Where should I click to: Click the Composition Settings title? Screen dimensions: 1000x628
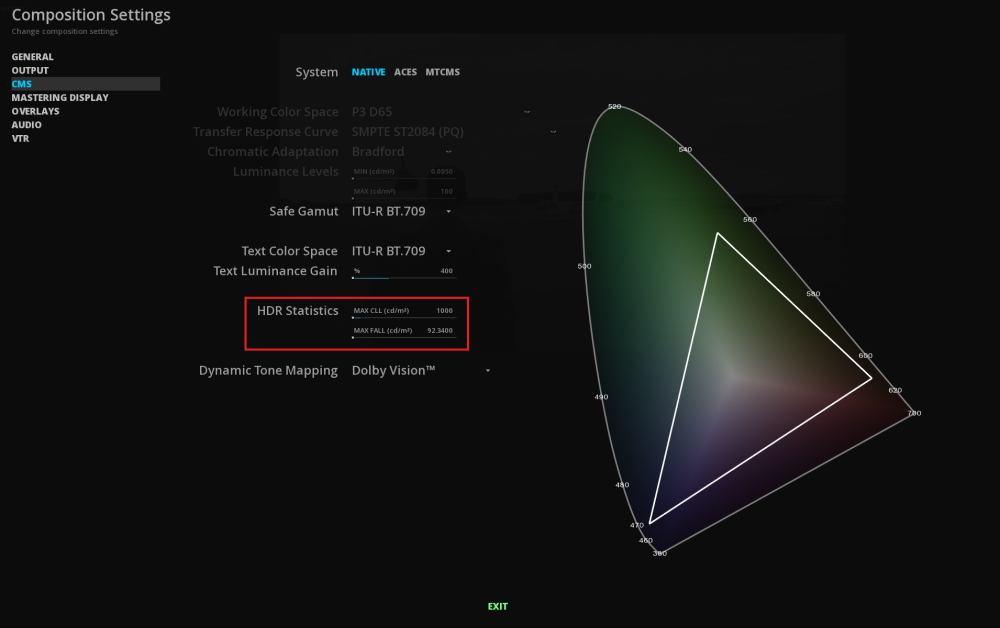[x=91, y=15]
